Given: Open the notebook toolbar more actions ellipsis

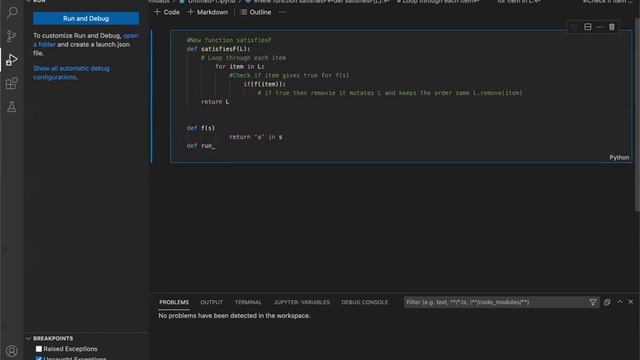Looking at the screenshot, I should (282, 12).
